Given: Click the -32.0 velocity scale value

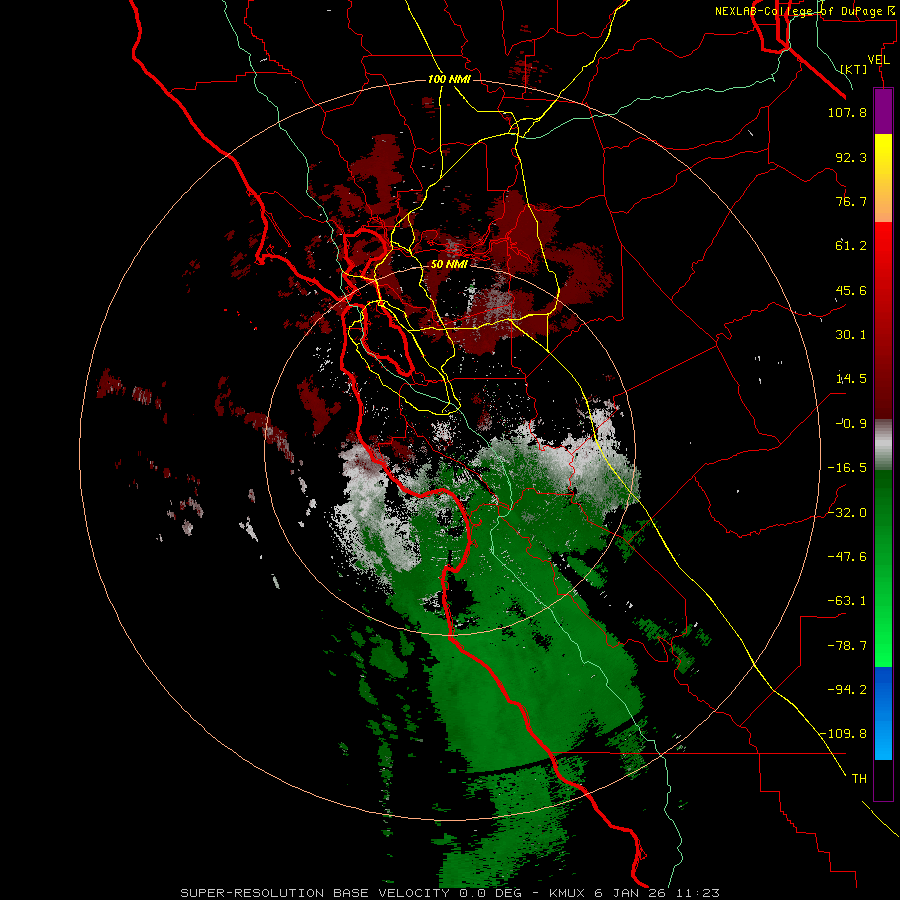Looking at the screenshot, I should [847, 513].
